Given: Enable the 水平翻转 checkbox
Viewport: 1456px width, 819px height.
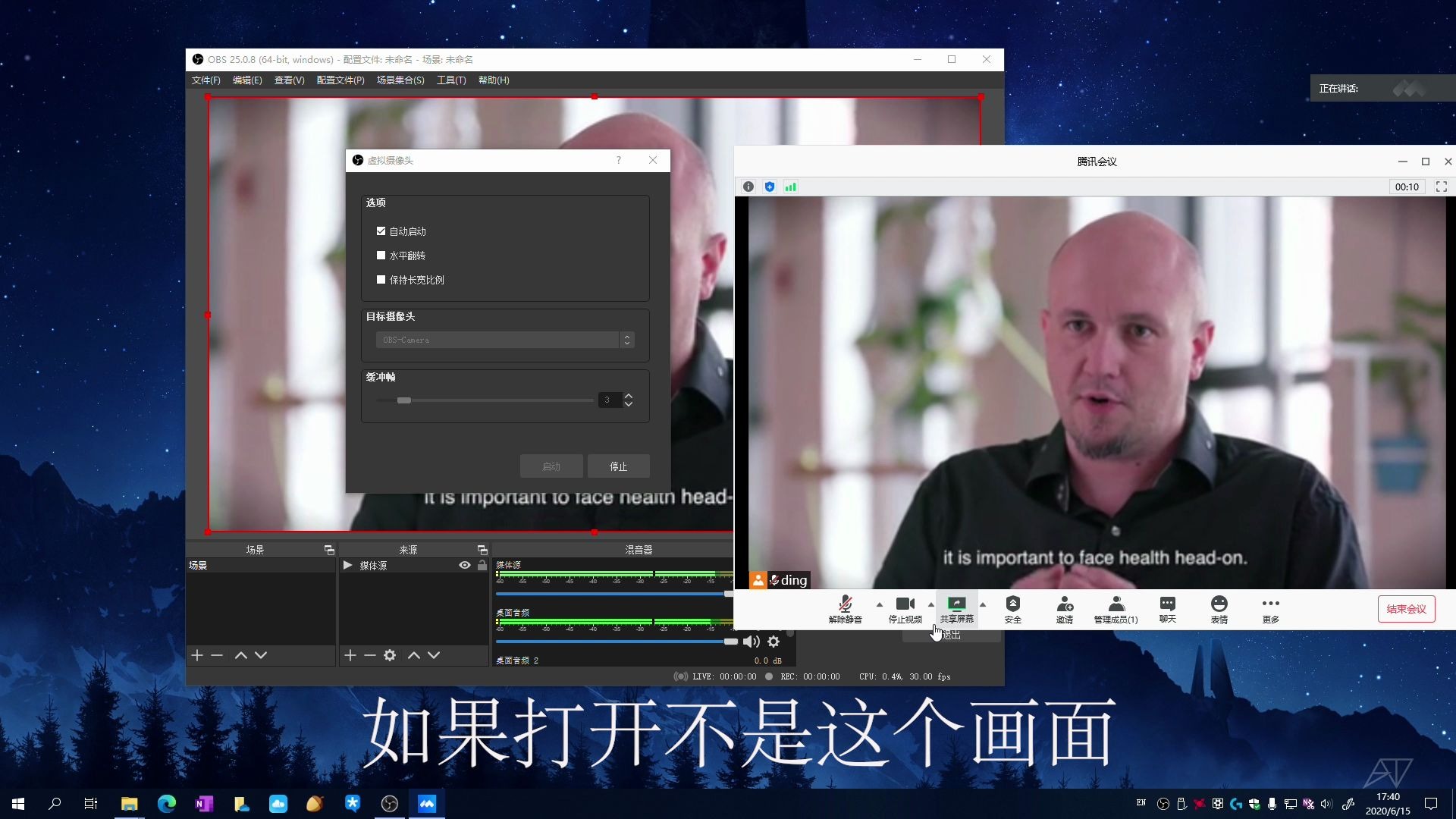Looking at the screenshot, I should pos(381,255).
